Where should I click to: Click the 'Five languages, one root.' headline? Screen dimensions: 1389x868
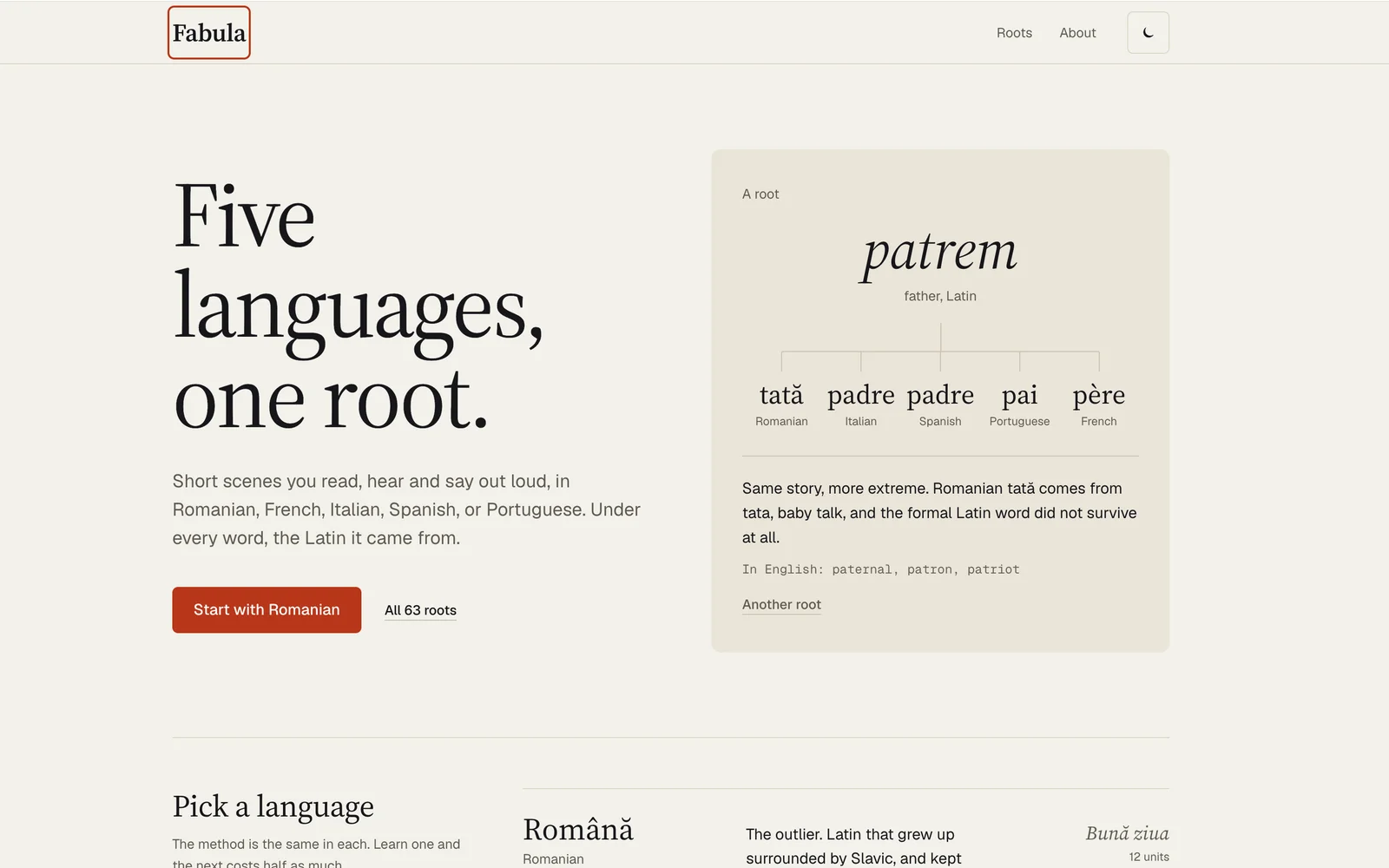358,307
